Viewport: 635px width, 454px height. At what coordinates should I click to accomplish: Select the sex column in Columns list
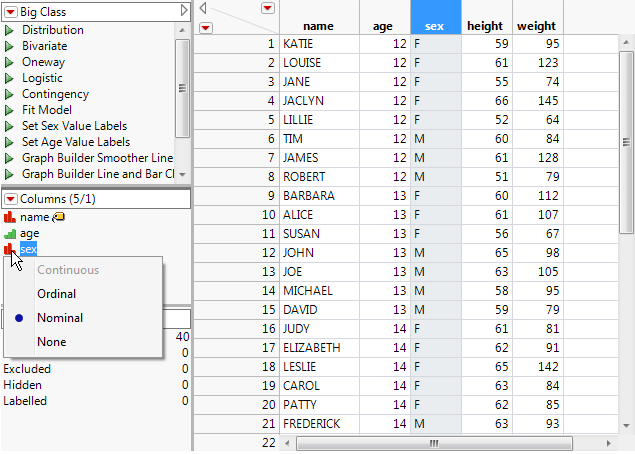28,249
